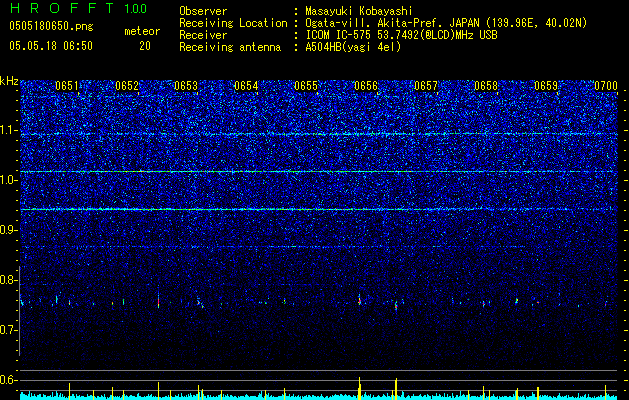Click the HROFFT 1.0.0 title text
This screenshot has width=629, height=400.
coord(78,8)
